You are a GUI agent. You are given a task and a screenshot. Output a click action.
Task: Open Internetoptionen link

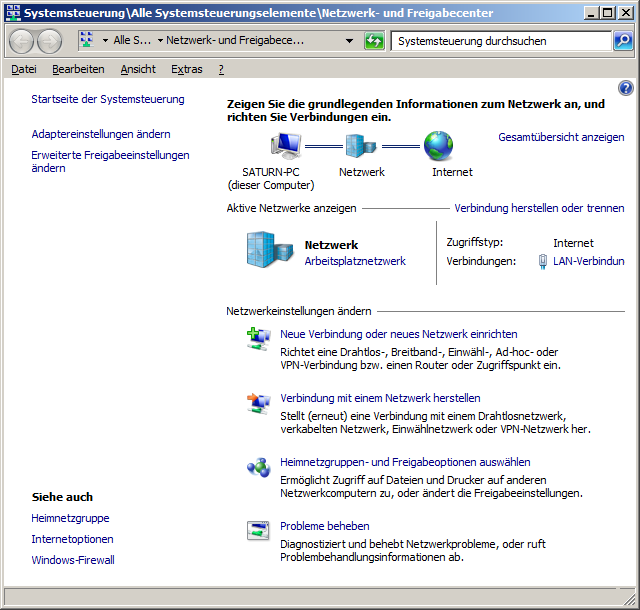tap(72, 539)
